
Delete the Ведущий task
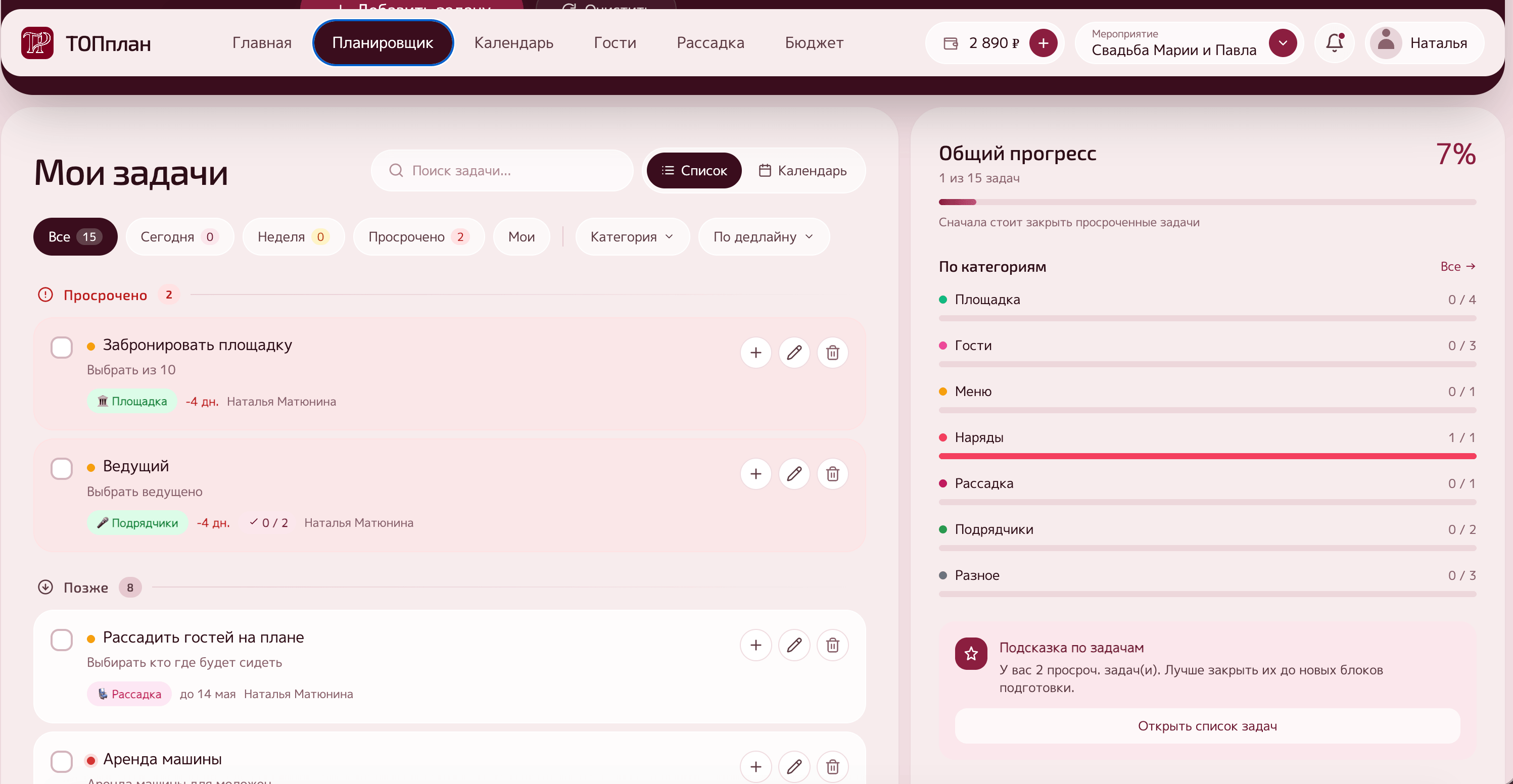click(832, 474)
